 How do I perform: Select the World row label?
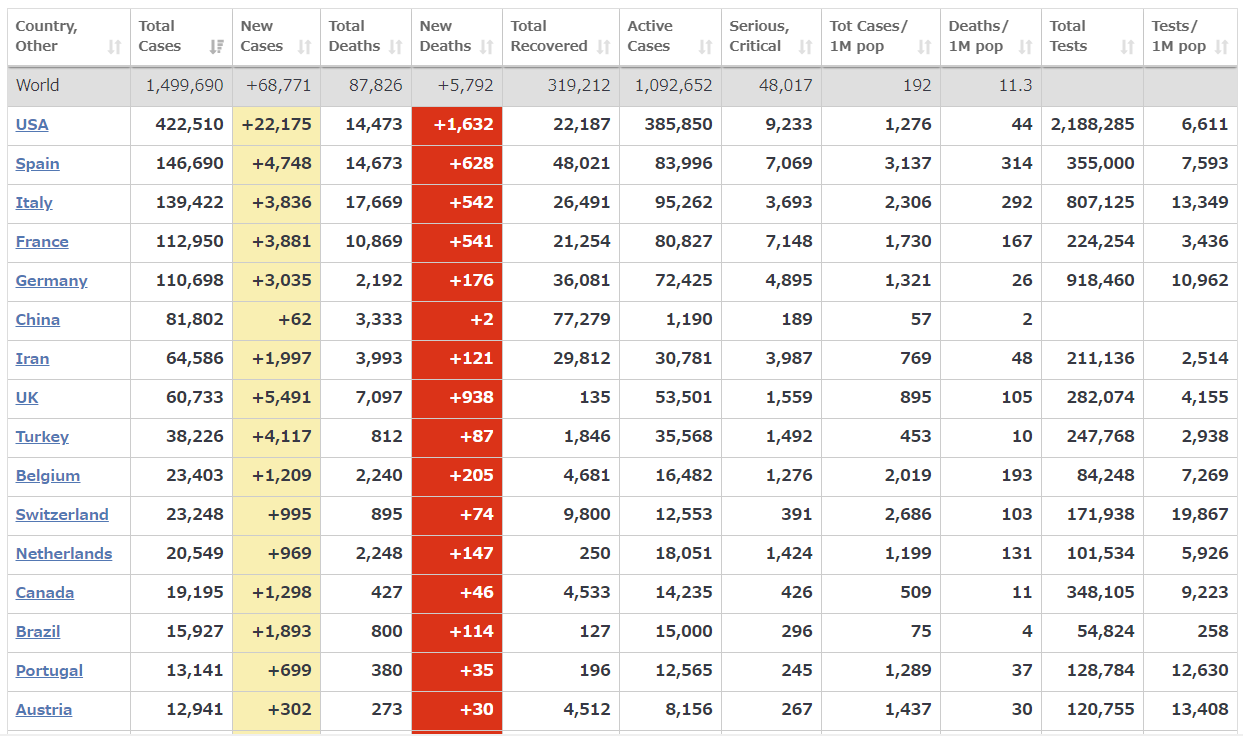pos(38,86)
